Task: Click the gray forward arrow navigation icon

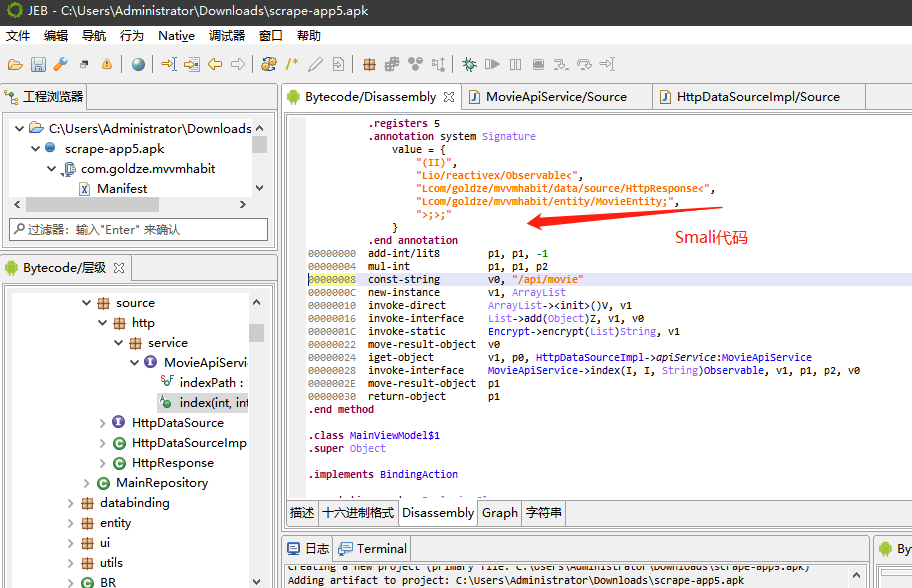Action: point(238,64)
